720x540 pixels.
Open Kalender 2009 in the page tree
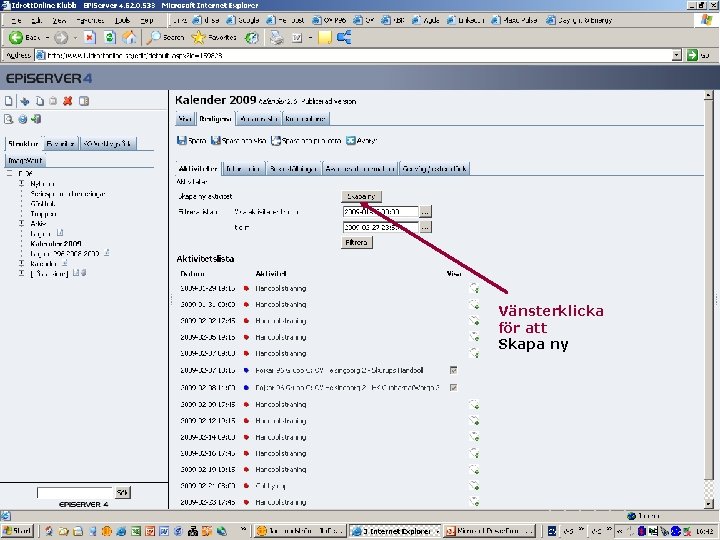coord(56,243)
